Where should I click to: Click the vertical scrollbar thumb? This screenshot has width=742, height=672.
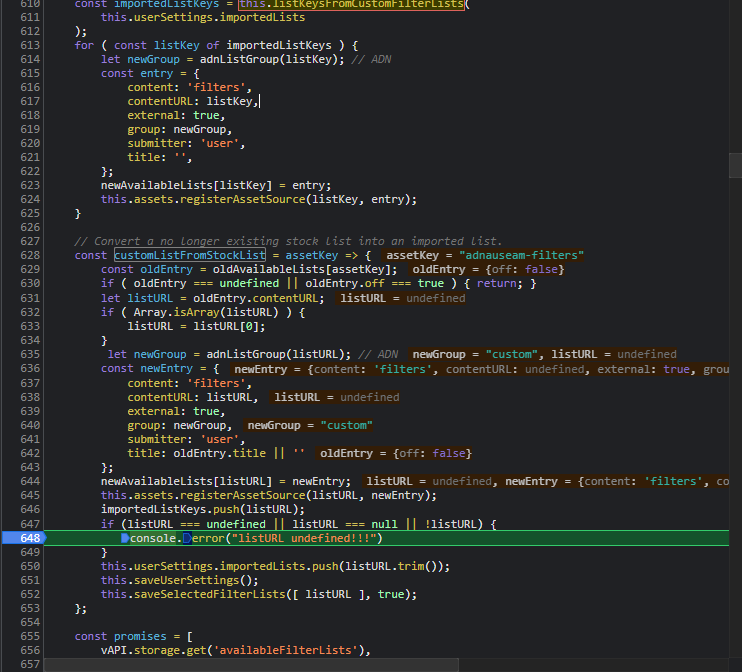pyautogui.click(x=735, y=165)
